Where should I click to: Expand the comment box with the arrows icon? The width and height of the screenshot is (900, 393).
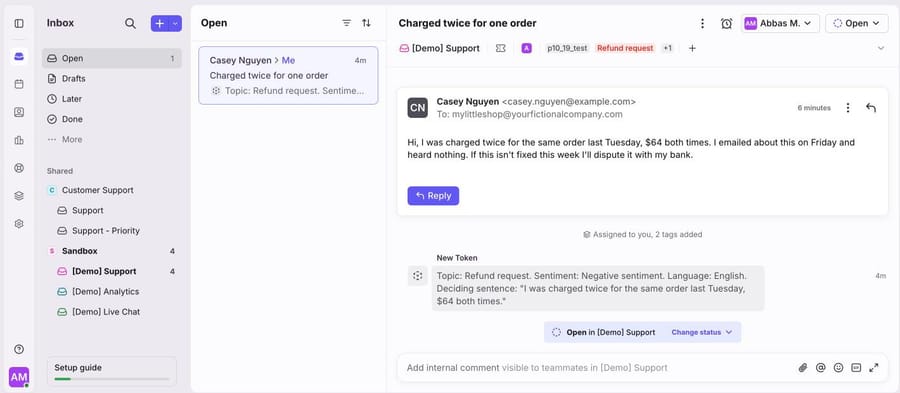click(874, 368)
